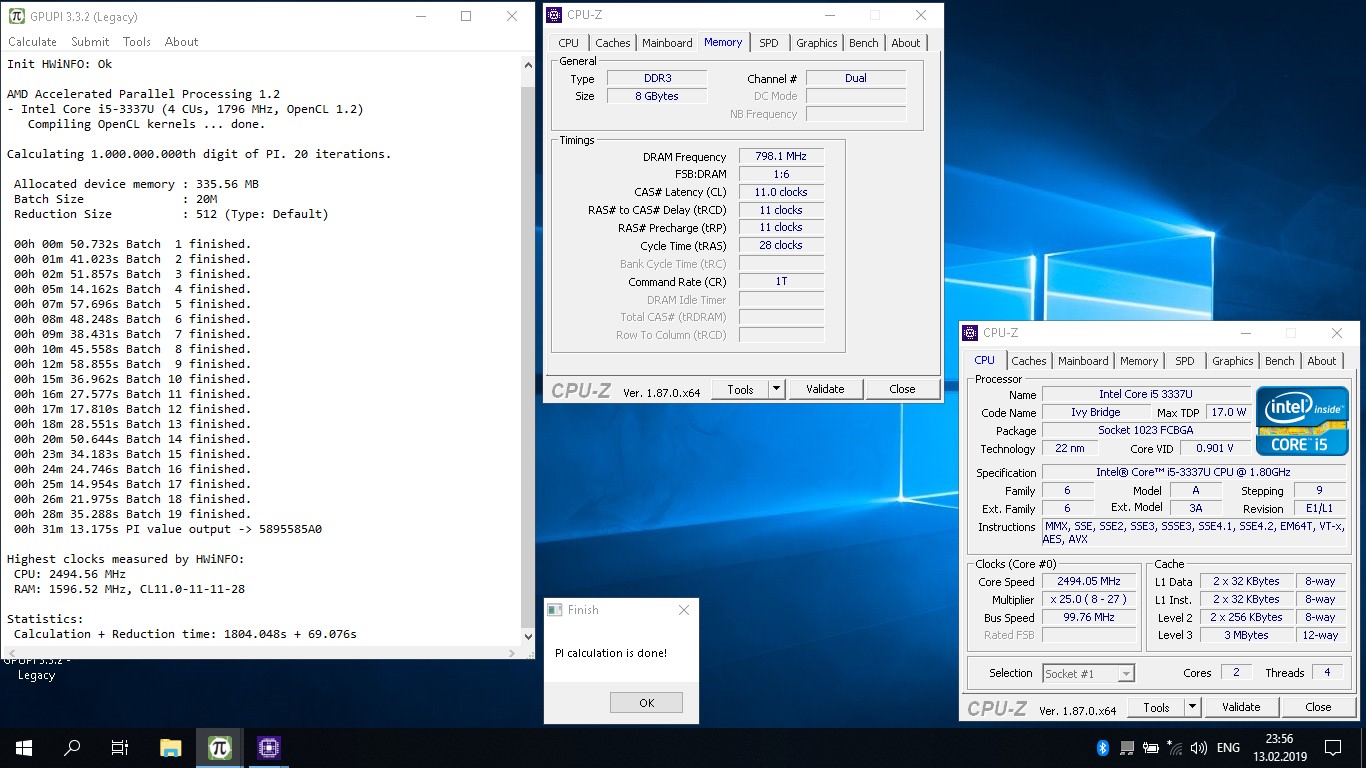1366x768 pixels.
Task: Switch to Caches tab in CPU window
Action: point(1028,361)
